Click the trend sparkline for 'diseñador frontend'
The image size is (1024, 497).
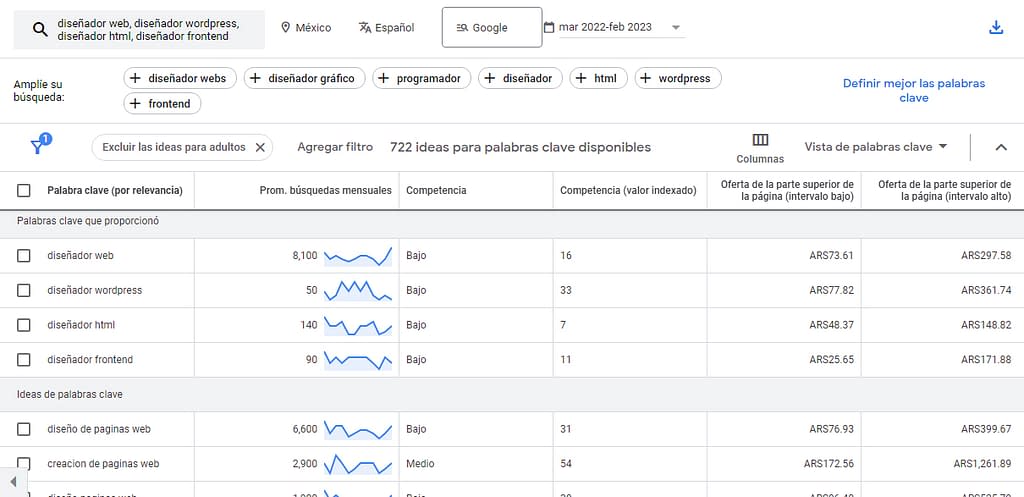pos(358,360)
